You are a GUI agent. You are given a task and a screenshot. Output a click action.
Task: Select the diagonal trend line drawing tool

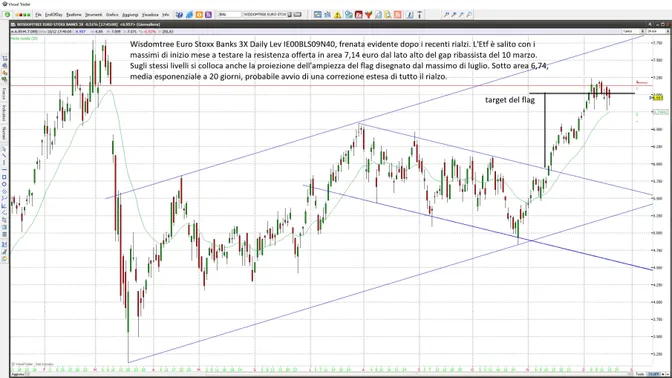tap(4, 155)
